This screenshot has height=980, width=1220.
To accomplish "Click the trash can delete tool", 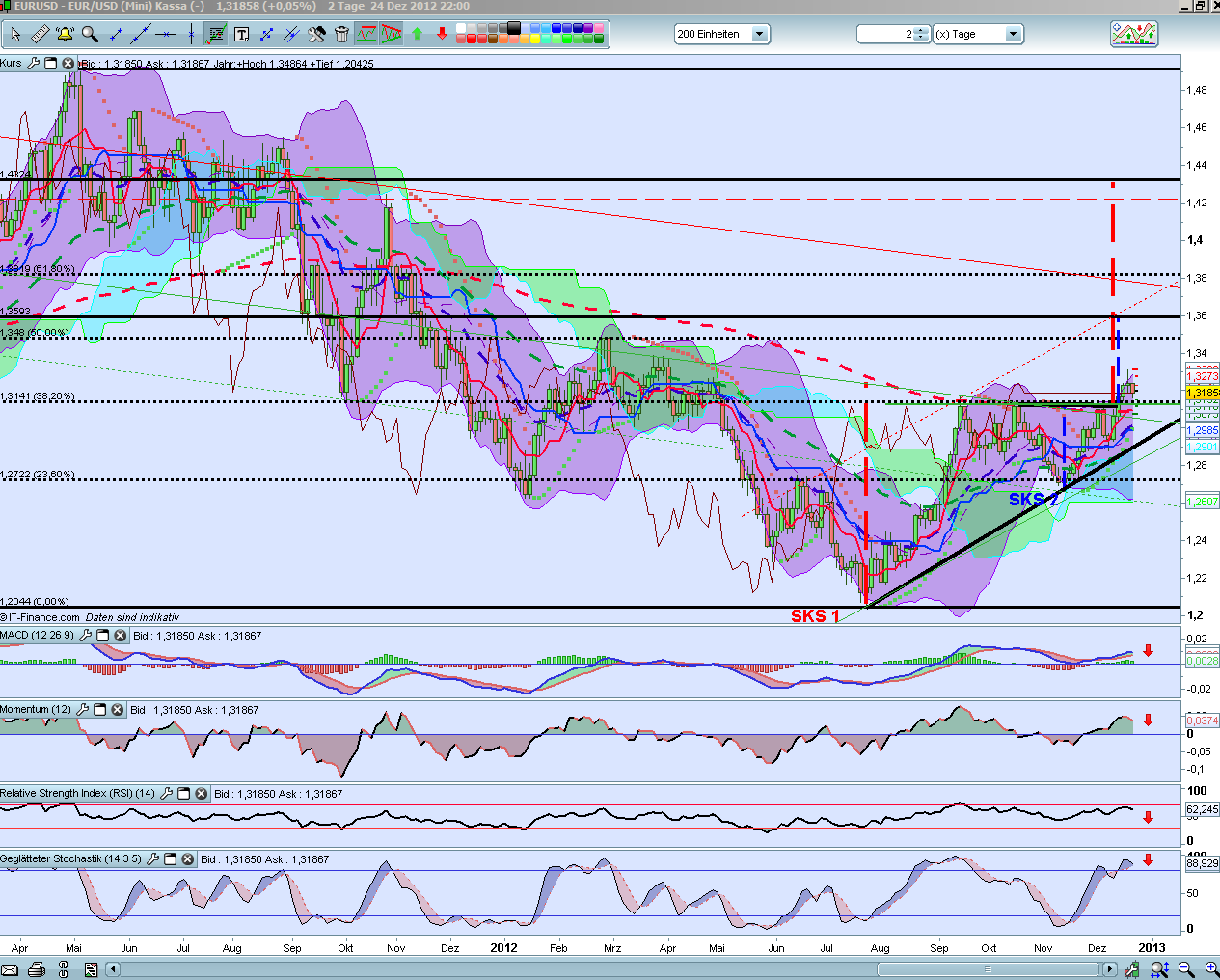I will pyautogui.click(x=341, y=35).
